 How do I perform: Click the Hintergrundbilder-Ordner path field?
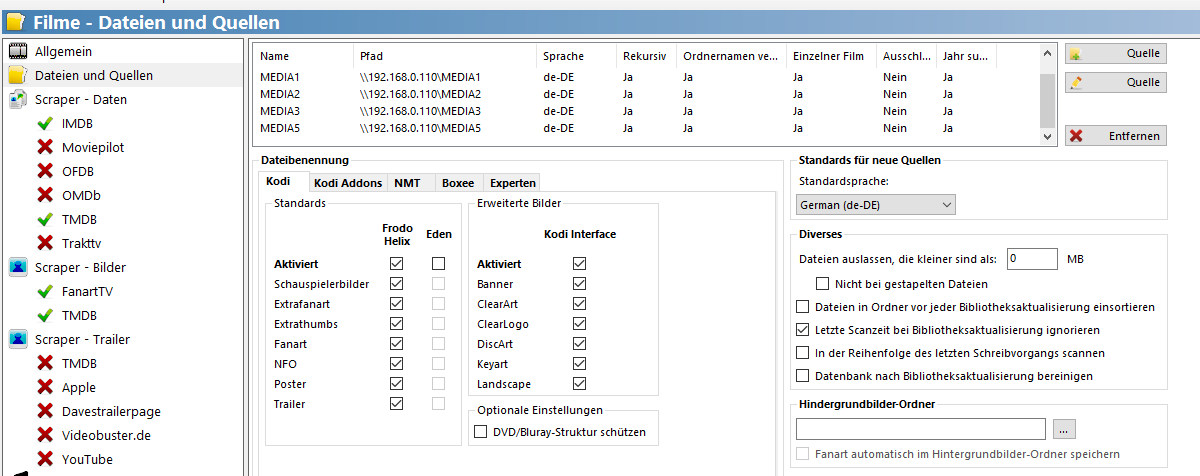pos(921,429)
